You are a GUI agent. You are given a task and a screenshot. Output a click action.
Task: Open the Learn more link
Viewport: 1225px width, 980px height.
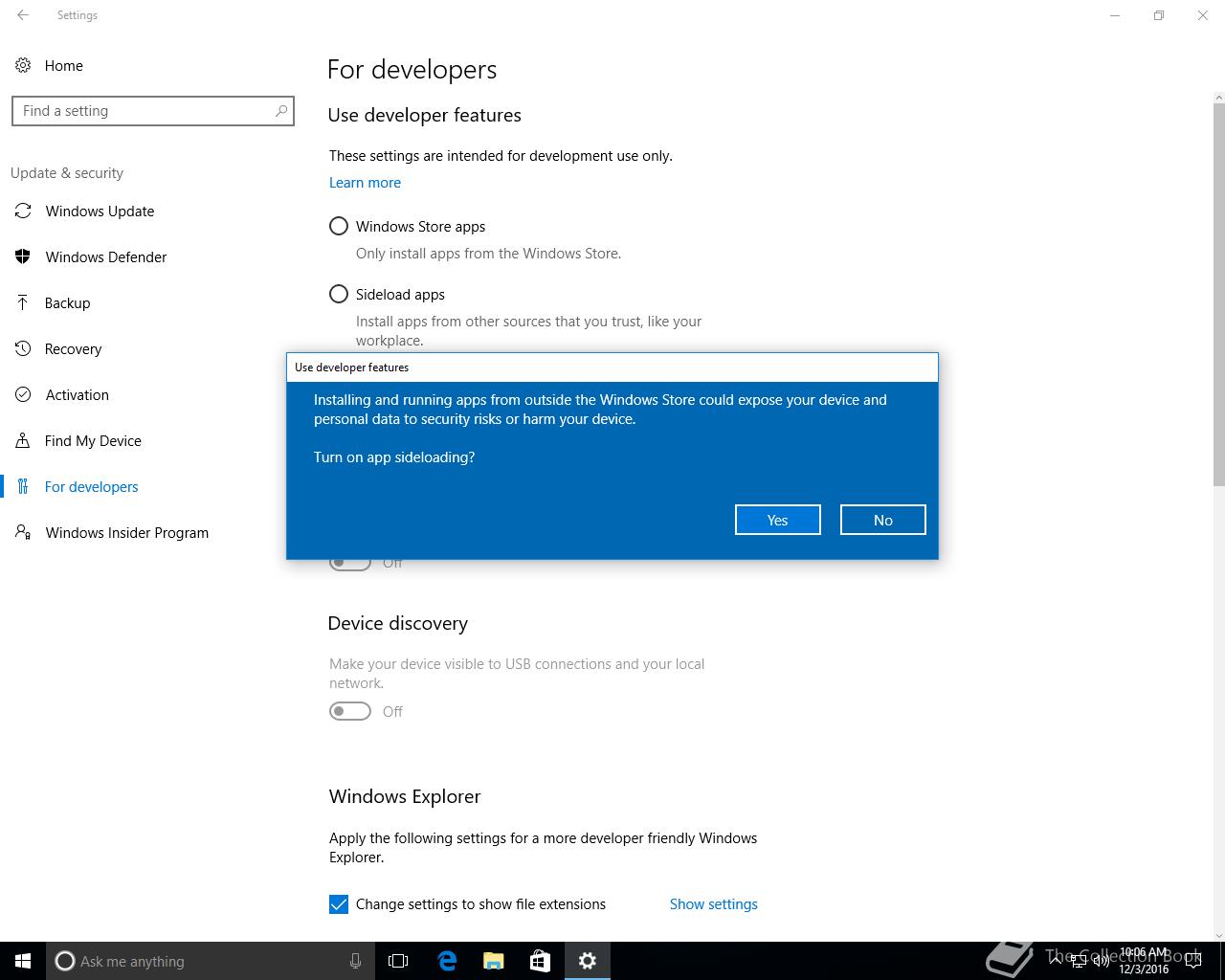click(x=365, y=183)
